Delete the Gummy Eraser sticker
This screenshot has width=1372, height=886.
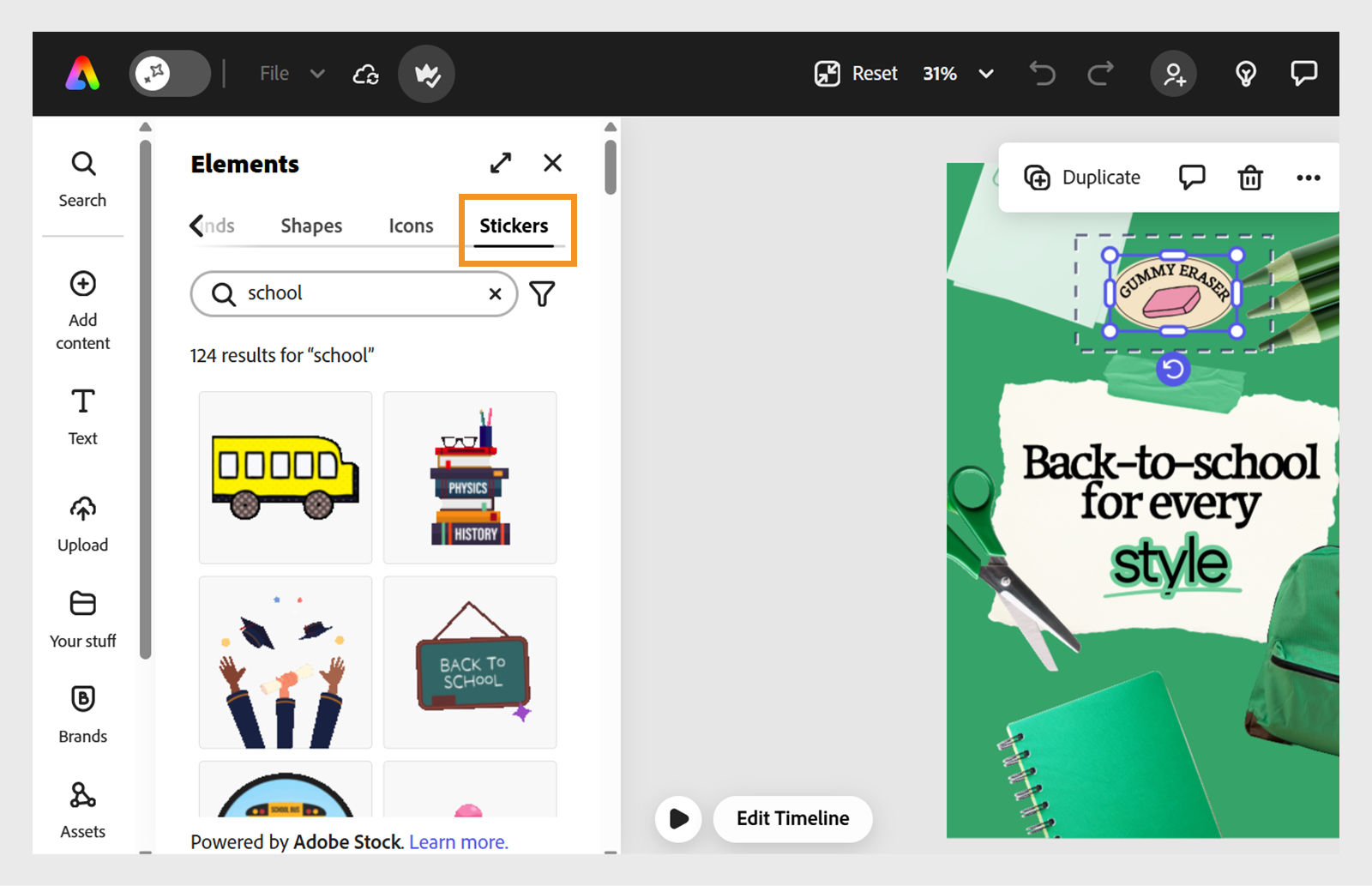click(x=1250, y=178)
